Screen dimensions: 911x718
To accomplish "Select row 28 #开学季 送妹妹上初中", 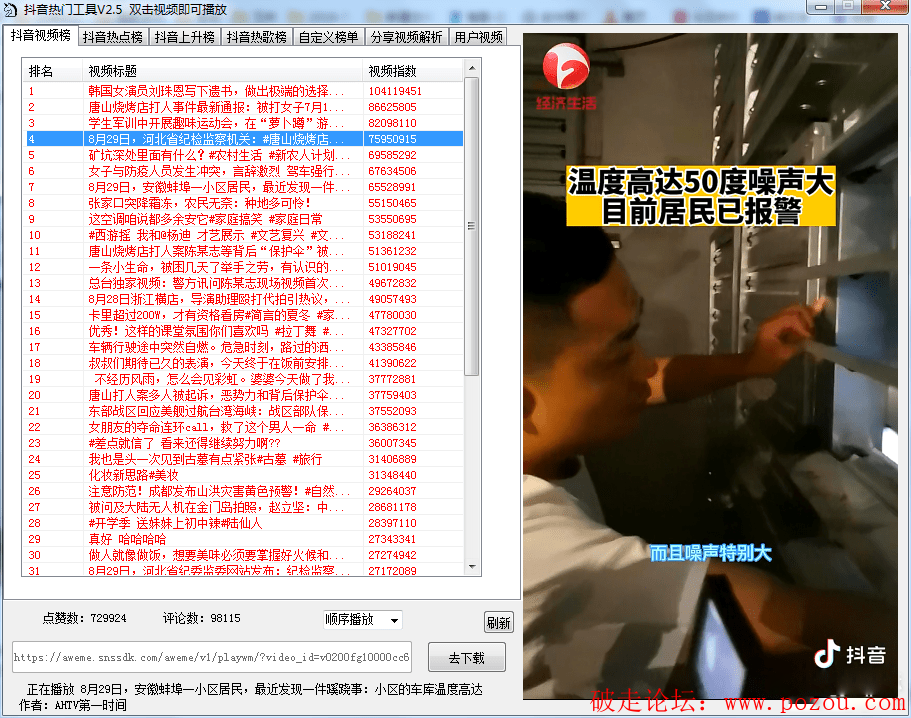I will (245, 522).
